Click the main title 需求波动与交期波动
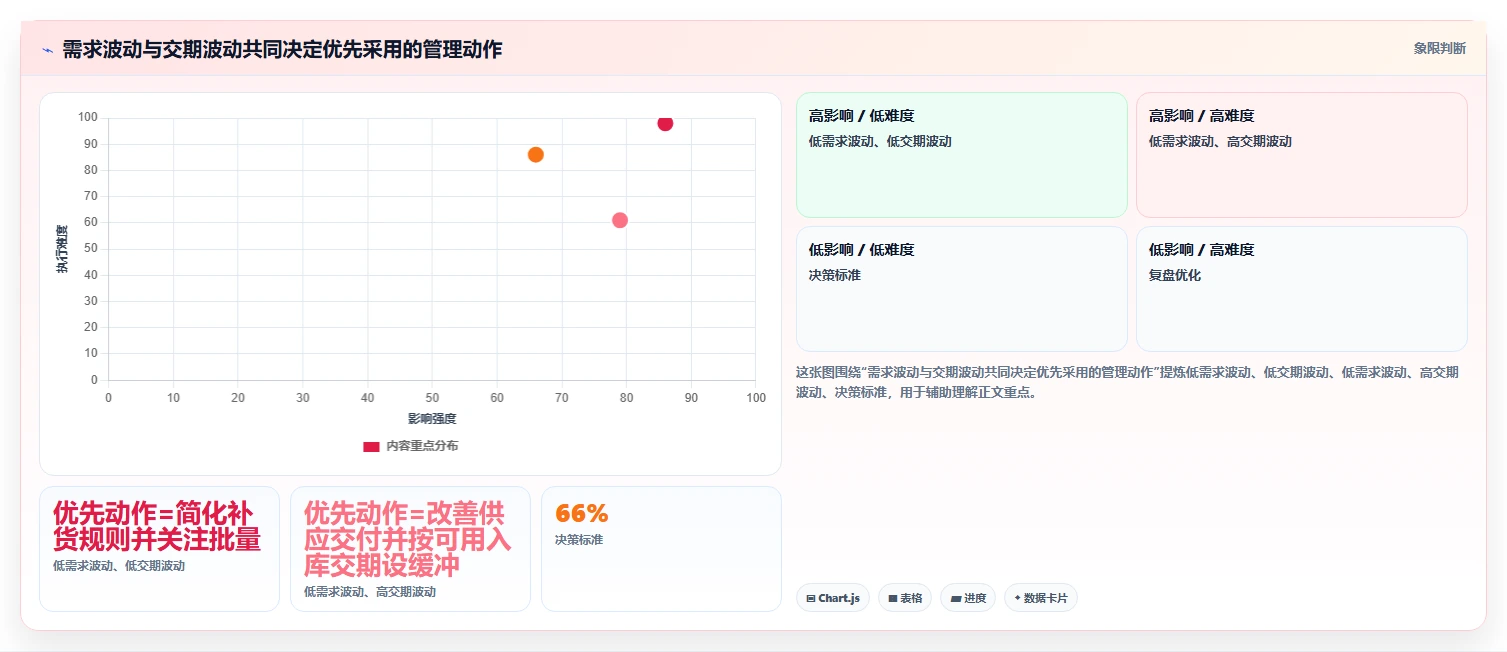 coord(282,49)
